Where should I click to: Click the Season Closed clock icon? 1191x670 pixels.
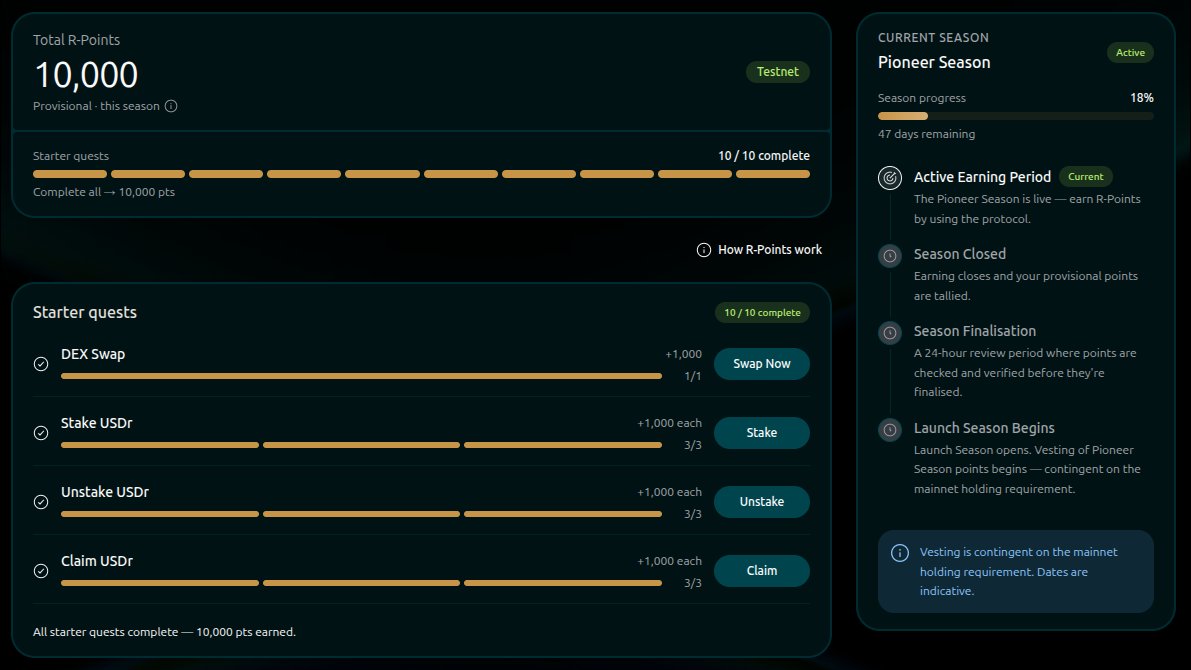[890, 256]
